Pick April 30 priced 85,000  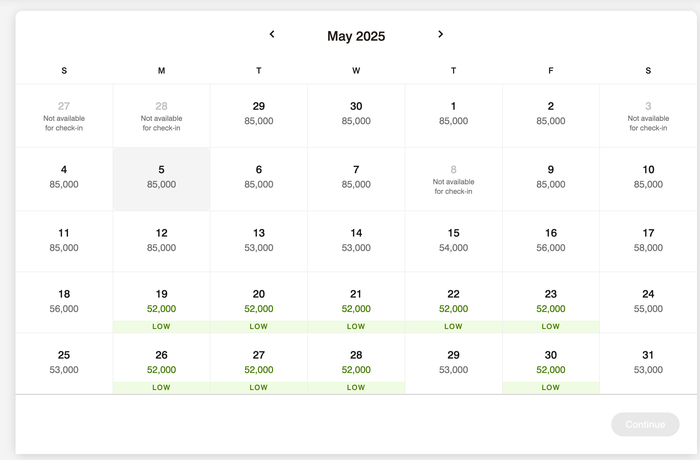[356, 116]
